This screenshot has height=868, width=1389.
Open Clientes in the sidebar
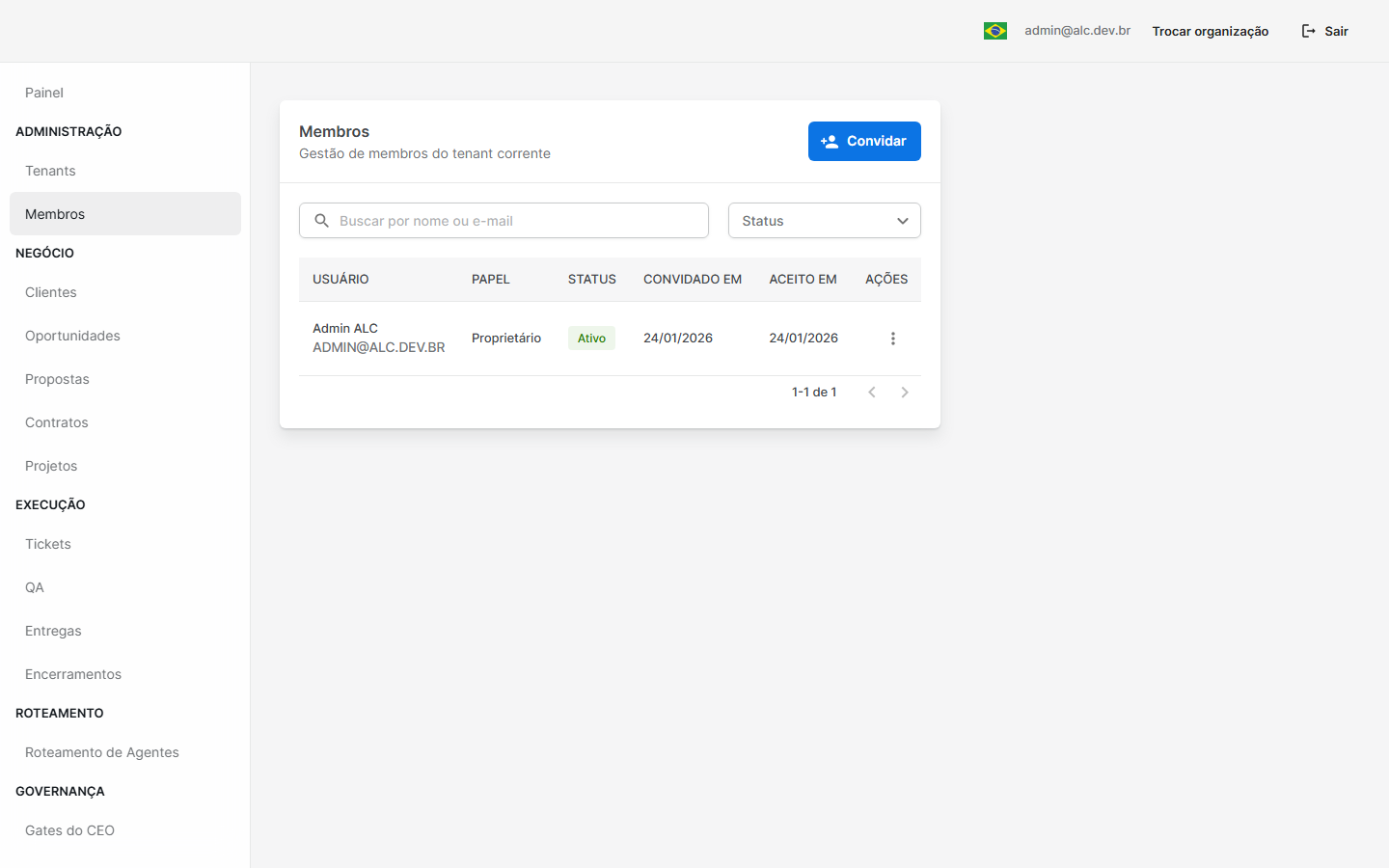click(125, 292)
